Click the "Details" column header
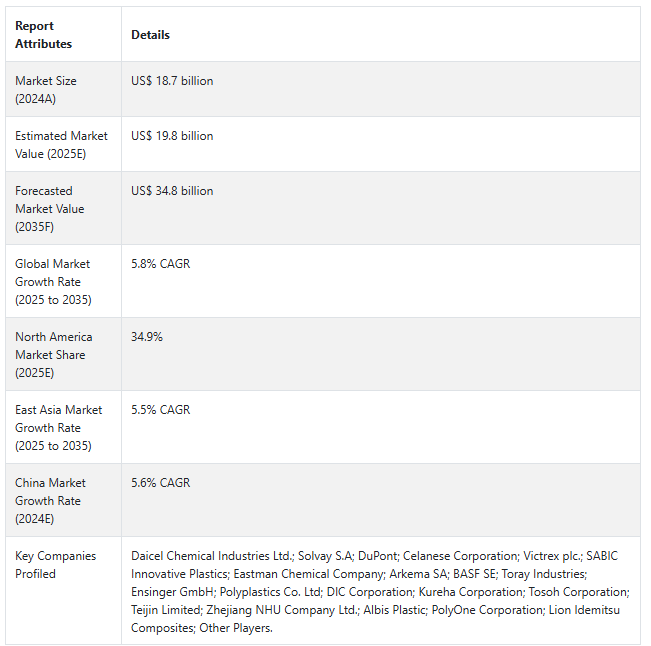 [x=151, y=35]
